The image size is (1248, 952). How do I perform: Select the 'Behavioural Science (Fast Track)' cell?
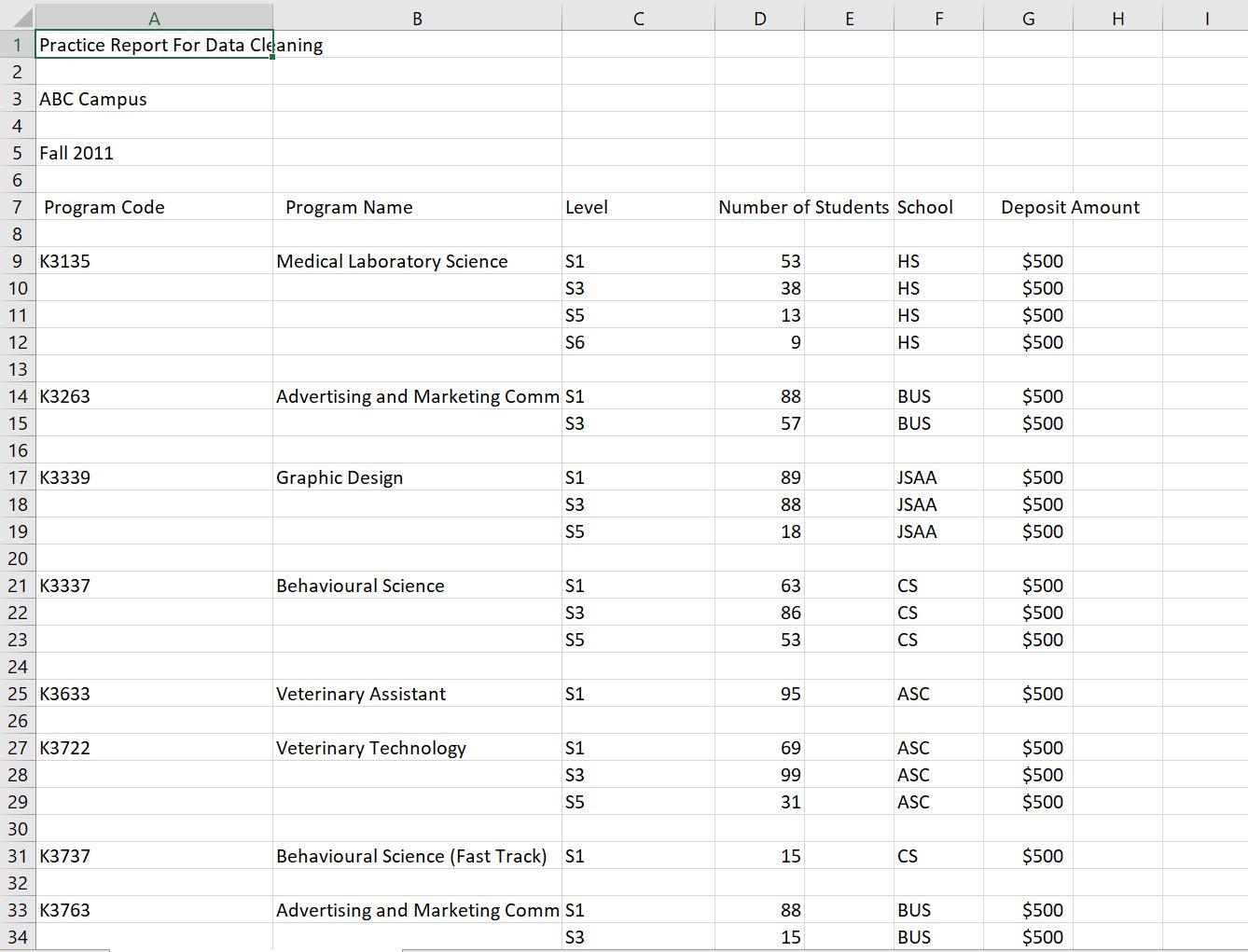(417, 855)
